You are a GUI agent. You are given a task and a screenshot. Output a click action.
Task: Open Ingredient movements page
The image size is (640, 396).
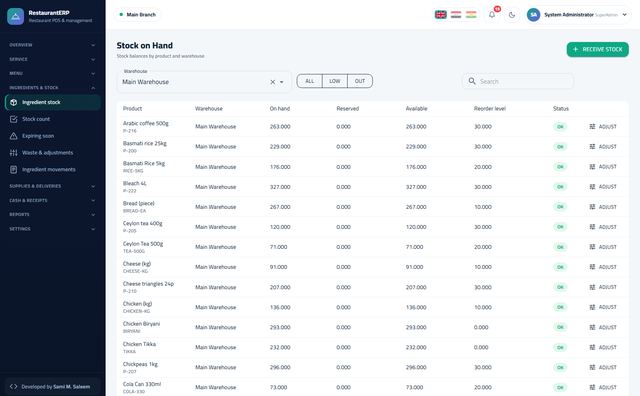click(x=53, y=169)
